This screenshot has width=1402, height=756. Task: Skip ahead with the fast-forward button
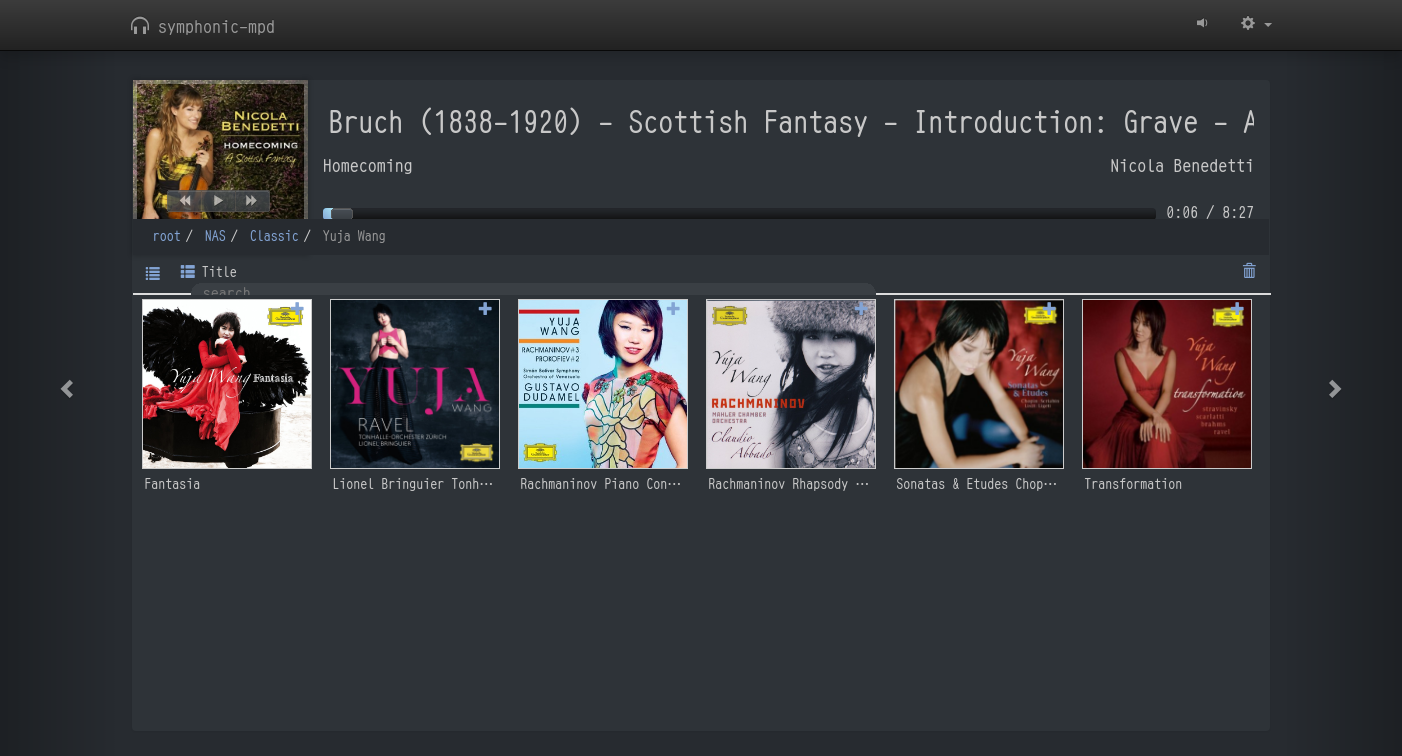pyautogui.click(x=252, y=201)
